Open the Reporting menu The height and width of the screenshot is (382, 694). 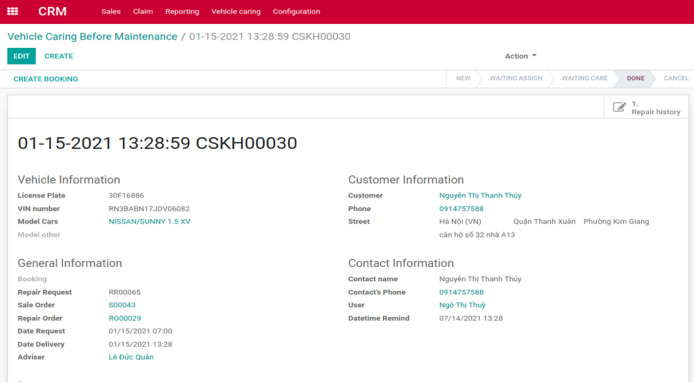182,12
